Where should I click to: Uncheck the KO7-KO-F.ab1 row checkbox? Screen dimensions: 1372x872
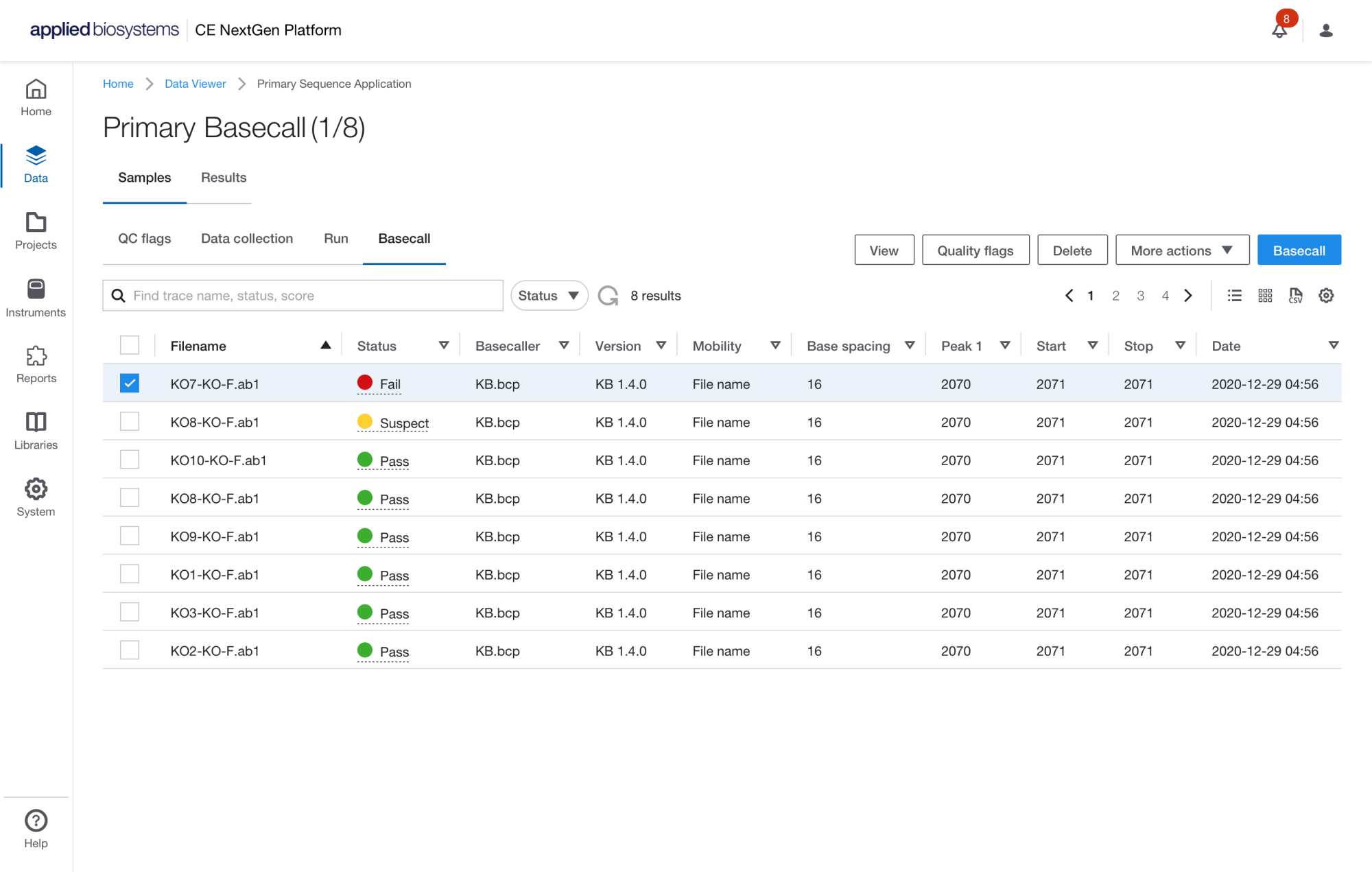pyautogui.click(x=129, y=384)
